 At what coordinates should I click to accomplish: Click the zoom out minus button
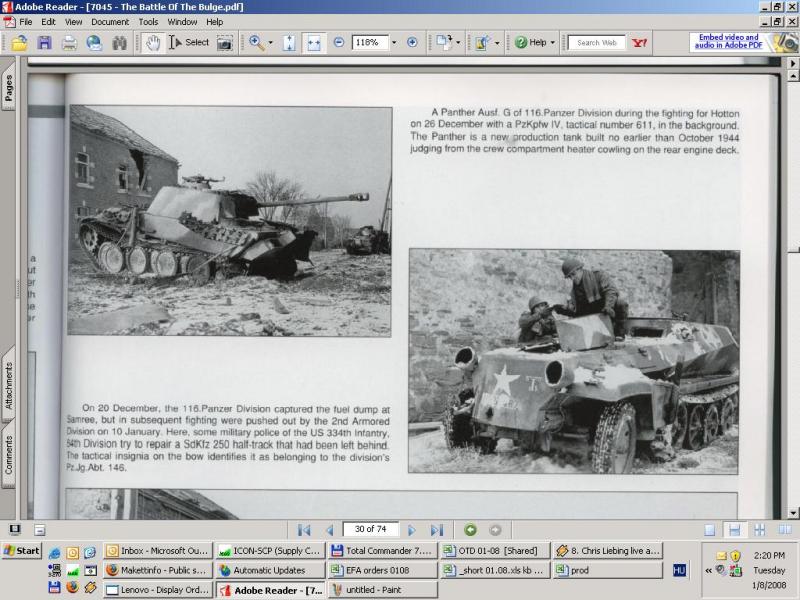tap(338, 43)
